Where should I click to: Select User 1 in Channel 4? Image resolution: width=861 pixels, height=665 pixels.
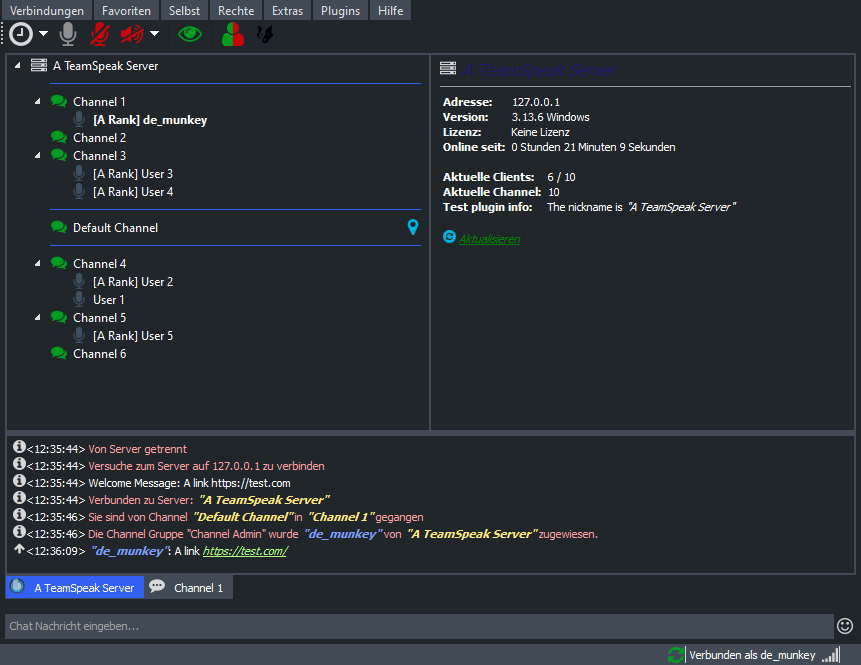pos(109,300)
